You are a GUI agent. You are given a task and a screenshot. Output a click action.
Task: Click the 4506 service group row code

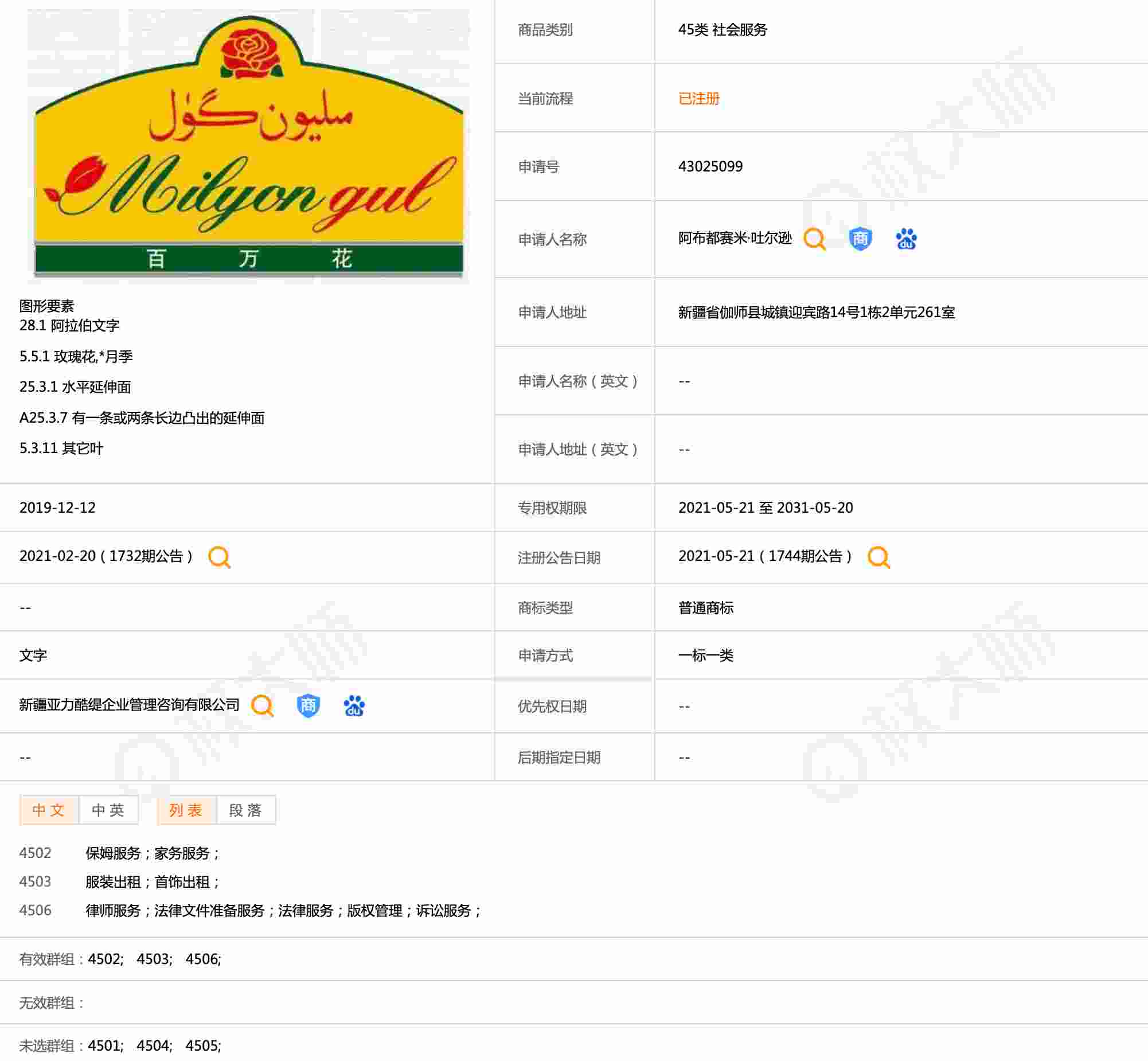pos(35,911)
